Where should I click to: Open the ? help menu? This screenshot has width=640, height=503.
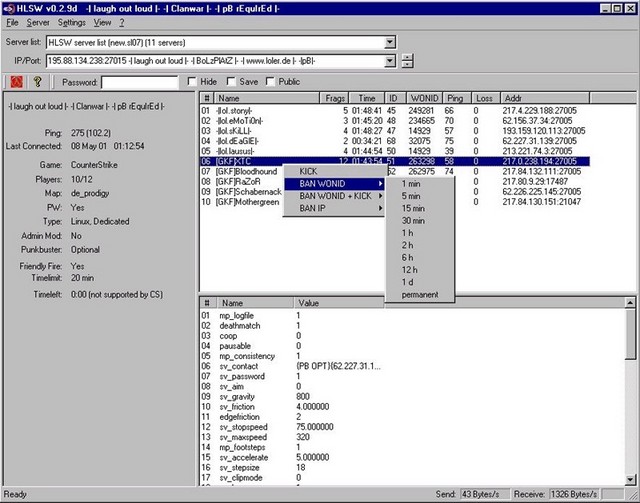[x=122, y=23]
